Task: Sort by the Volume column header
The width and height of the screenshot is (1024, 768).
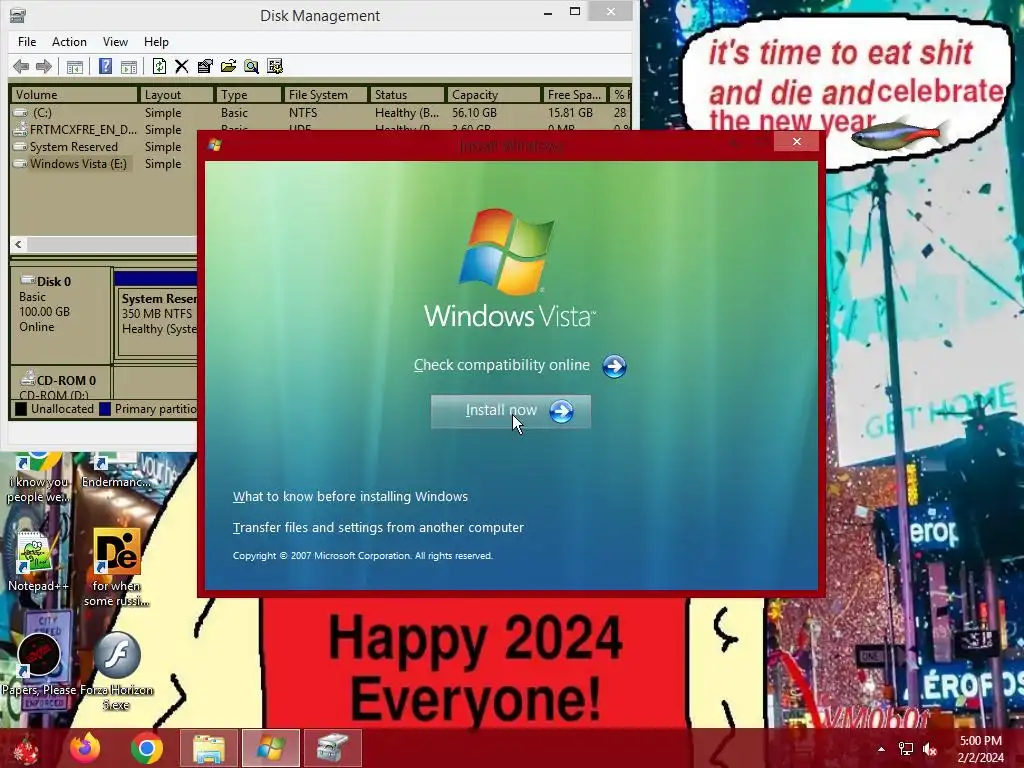Action: tap(73, 95)
